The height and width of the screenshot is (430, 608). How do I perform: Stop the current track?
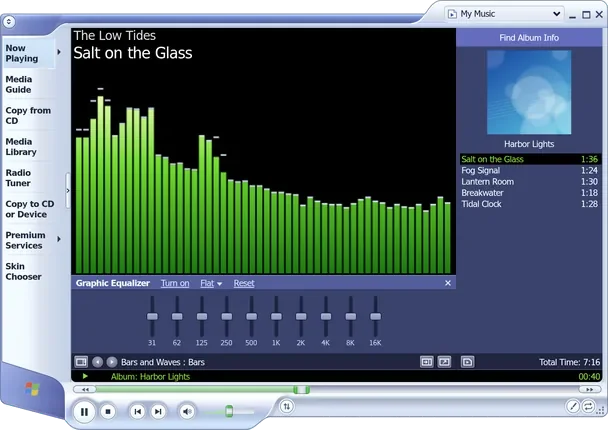[x=108, y=411]
